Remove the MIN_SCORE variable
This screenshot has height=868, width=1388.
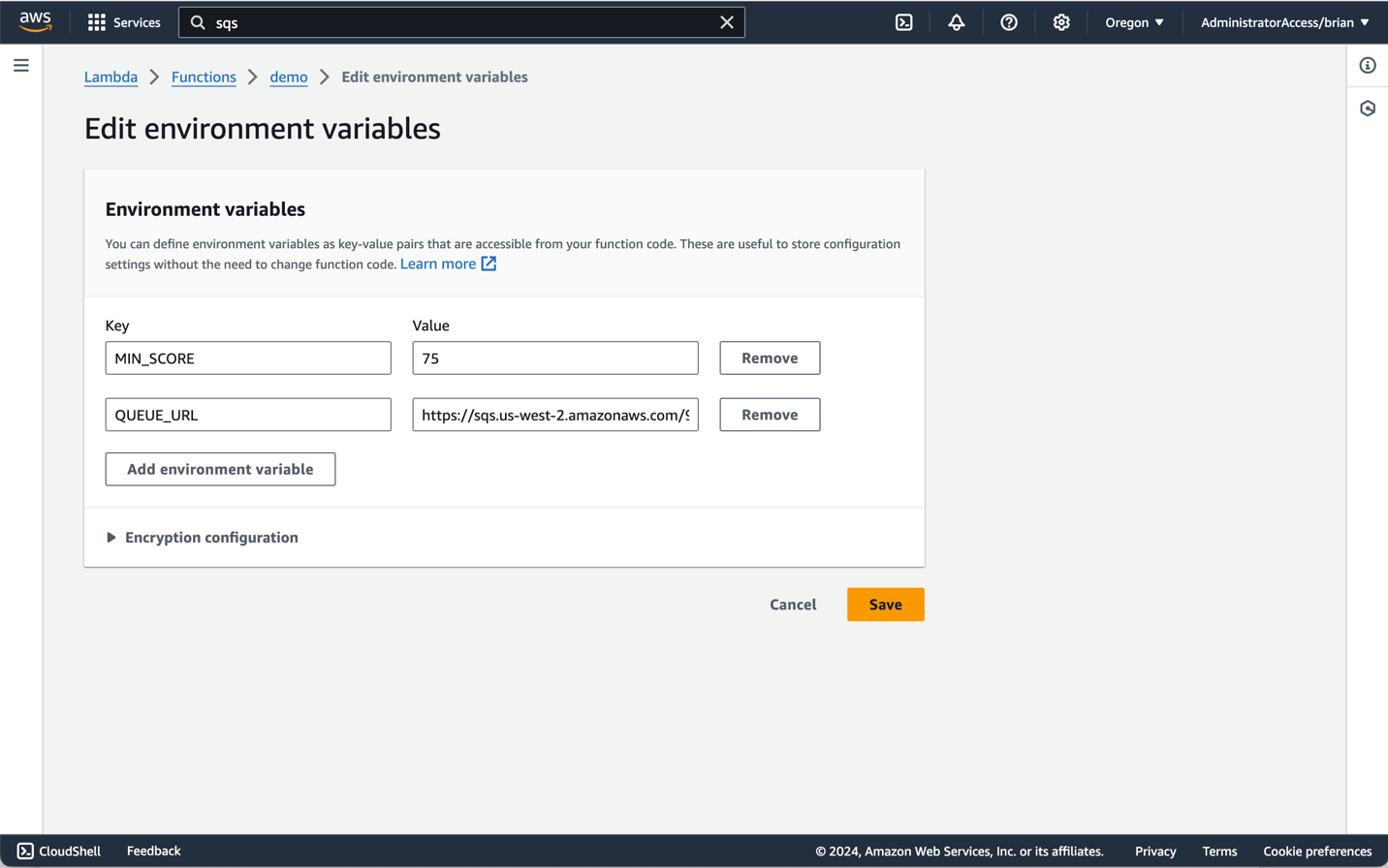(769, 357)
